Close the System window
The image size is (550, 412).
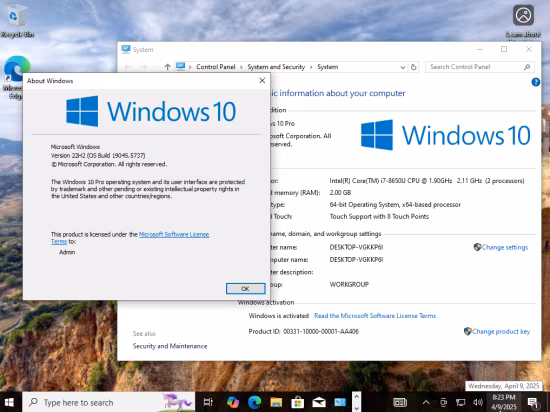click(529, 49)
